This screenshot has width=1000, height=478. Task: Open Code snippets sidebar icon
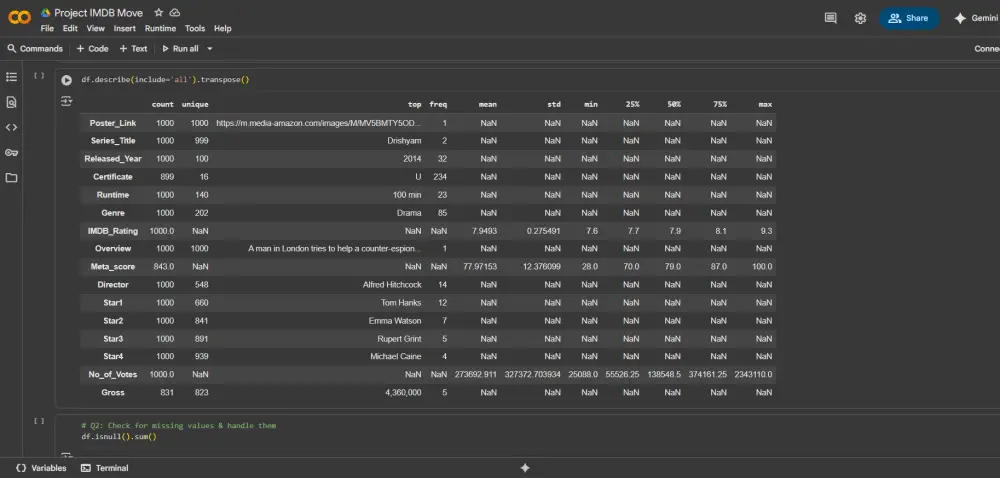11,127
